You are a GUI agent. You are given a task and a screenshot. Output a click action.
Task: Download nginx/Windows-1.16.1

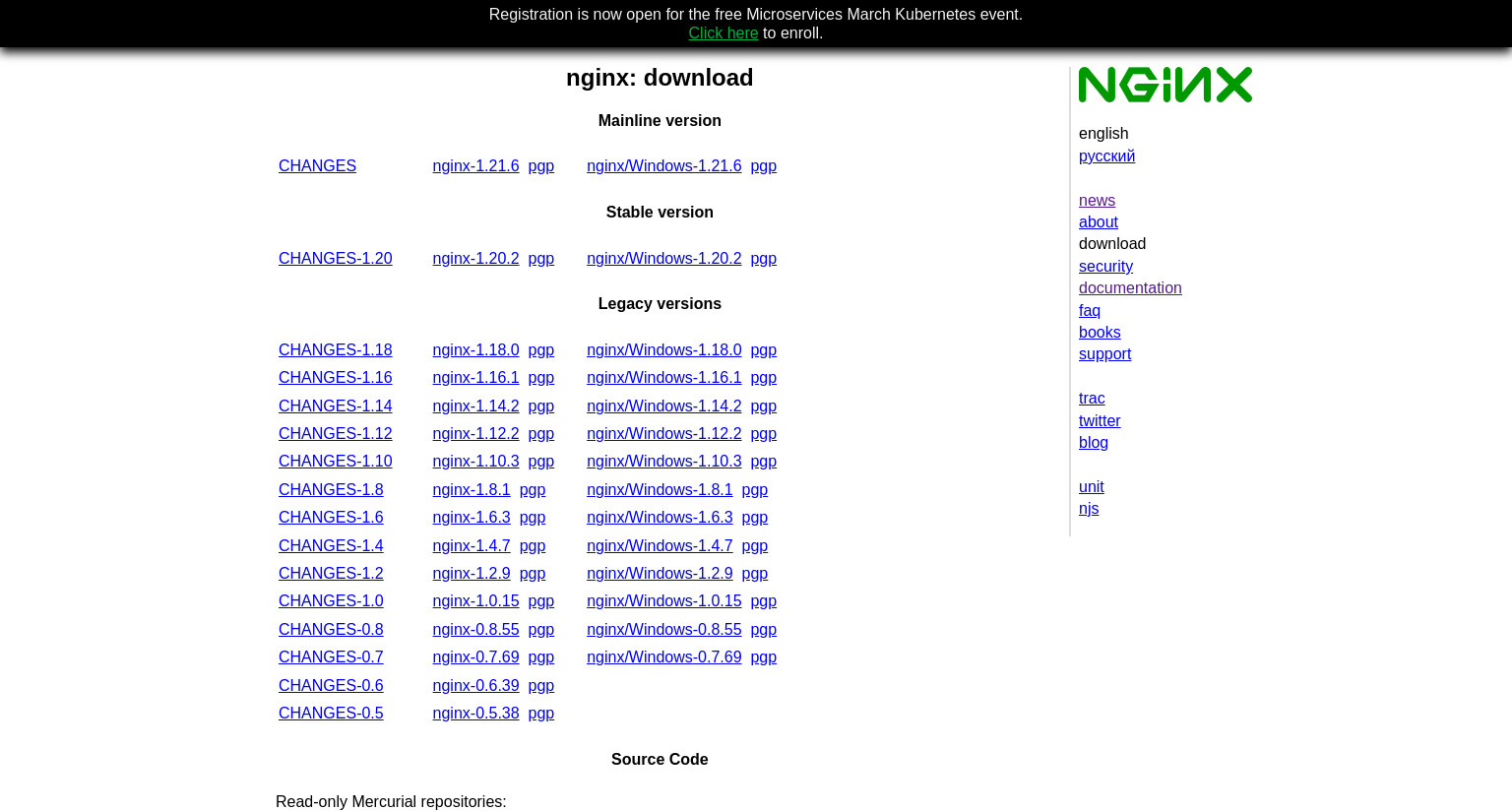coord(664,378)
